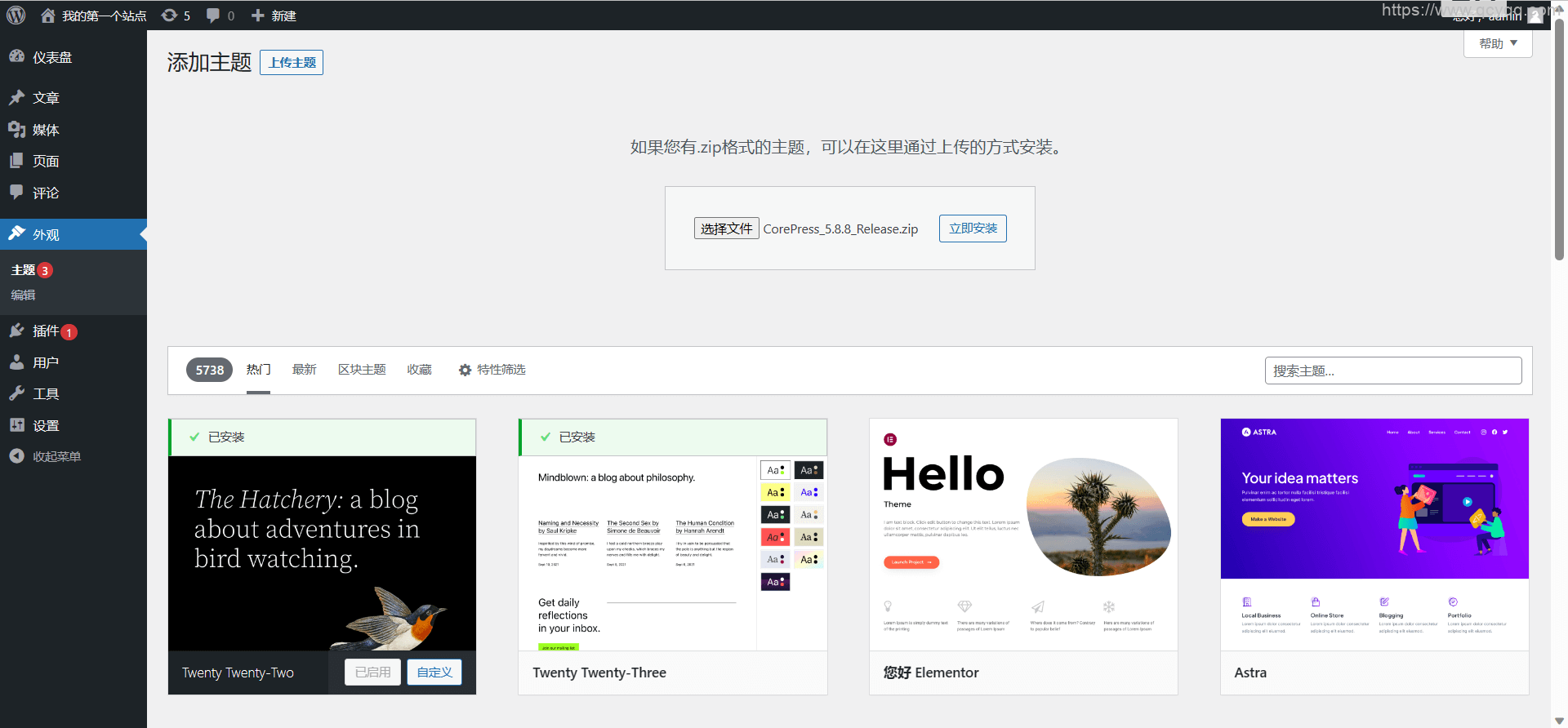This screenshot has width=1568, height=728.
Task: Open 仪表盘 dashboard from sidebar
Action: (x=52, y=57)
